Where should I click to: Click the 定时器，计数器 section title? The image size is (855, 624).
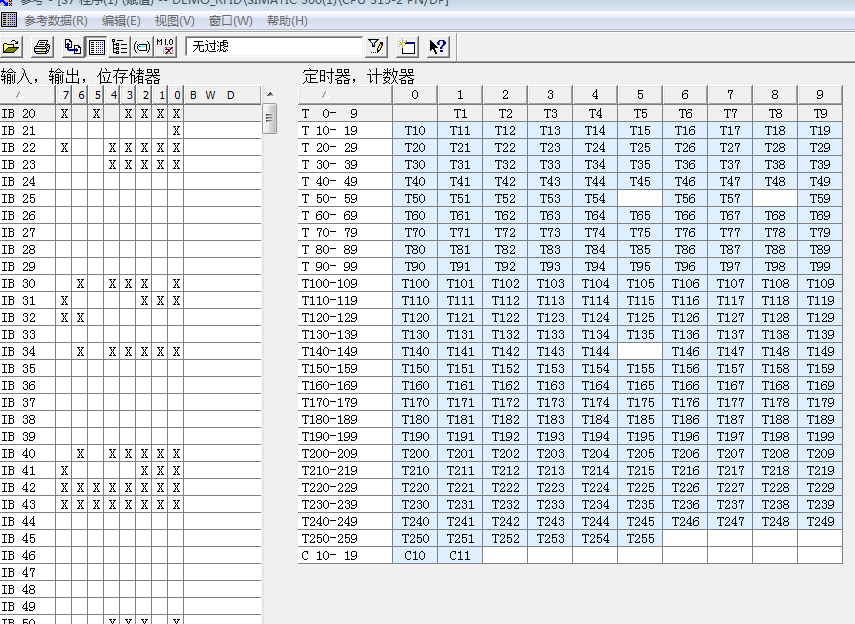(358, 76)
